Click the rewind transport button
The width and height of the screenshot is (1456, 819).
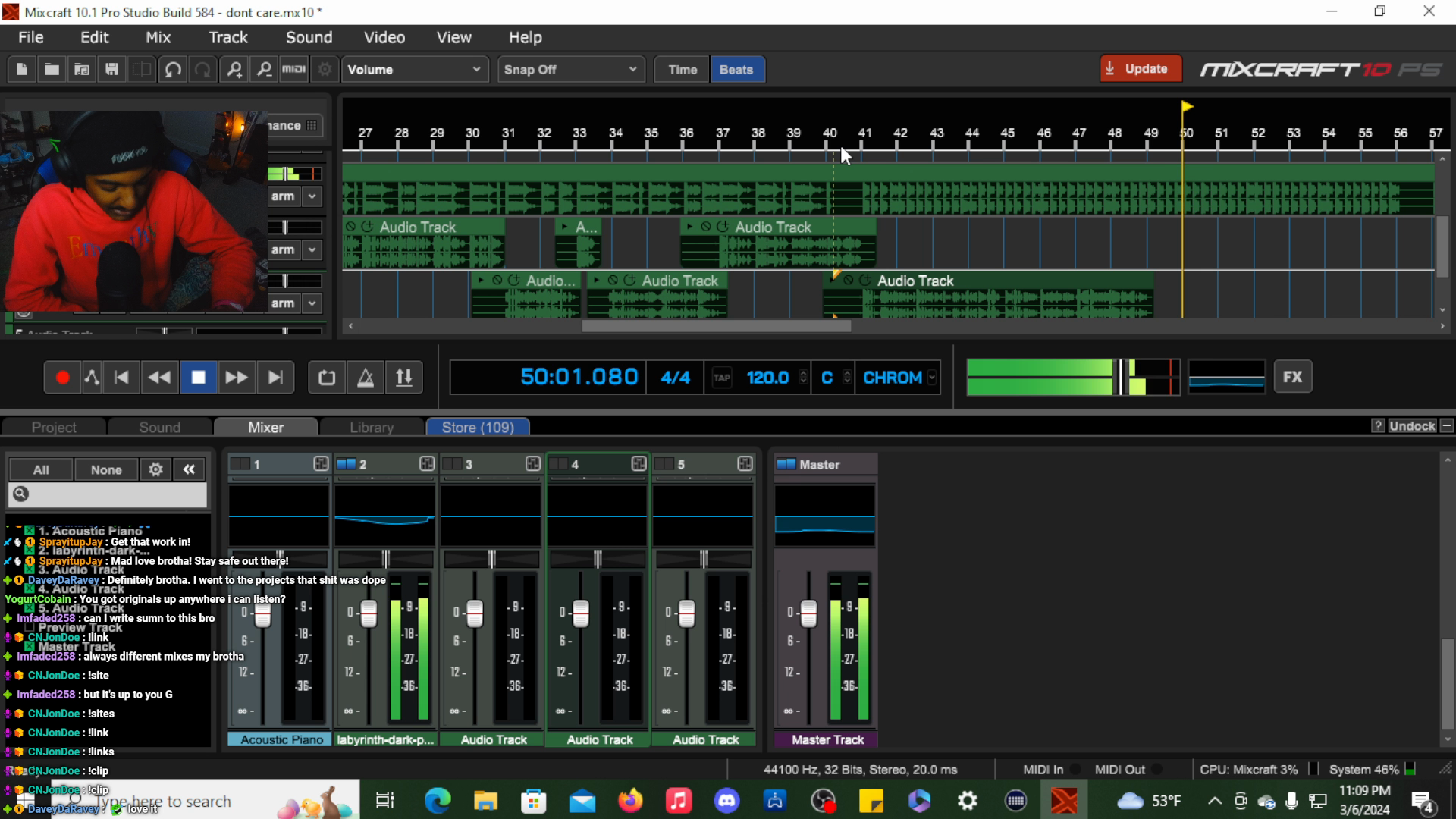click(x=159, y=378)
